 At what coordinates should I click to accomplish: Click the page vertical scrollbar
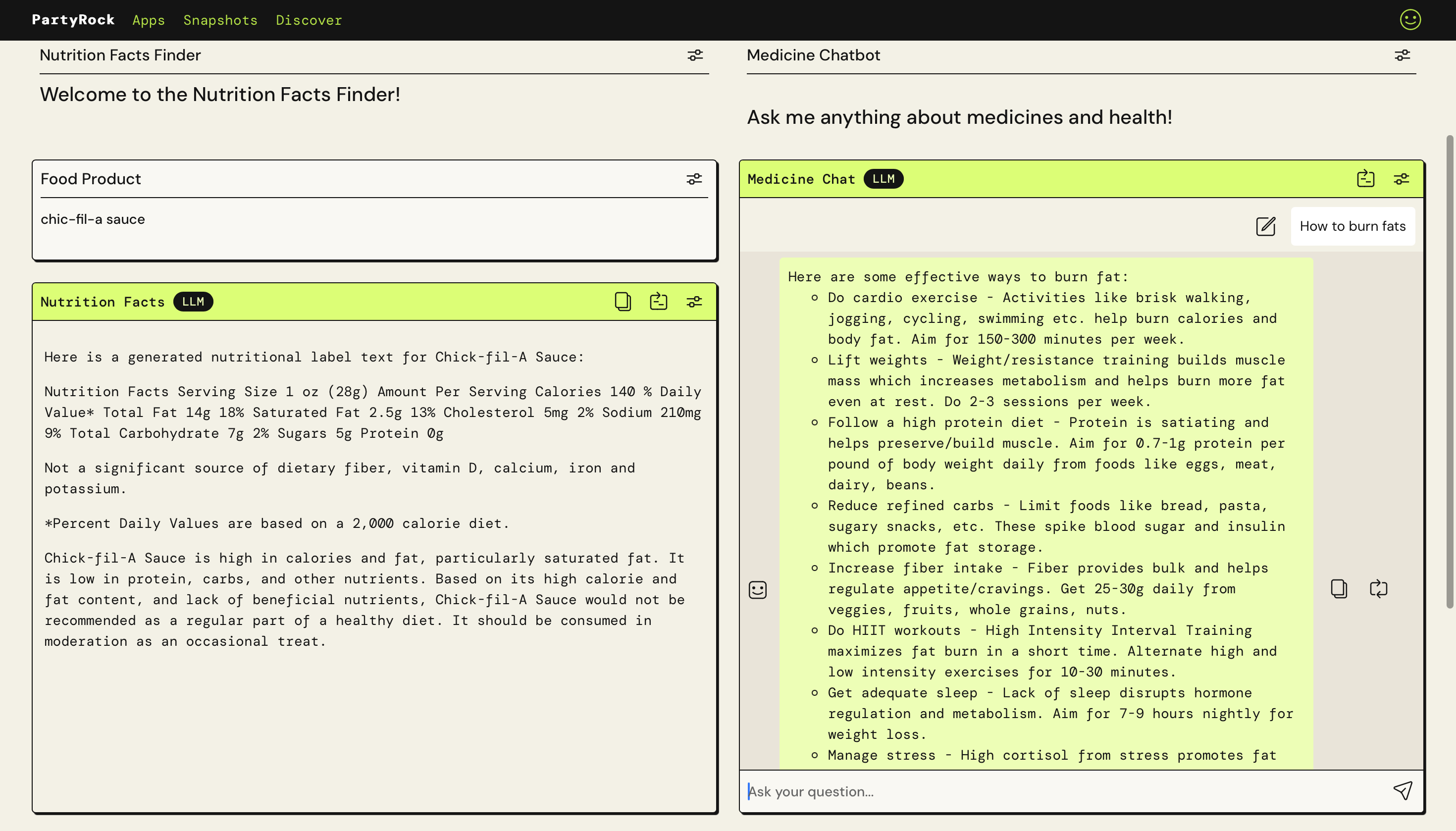point(1449,371)
